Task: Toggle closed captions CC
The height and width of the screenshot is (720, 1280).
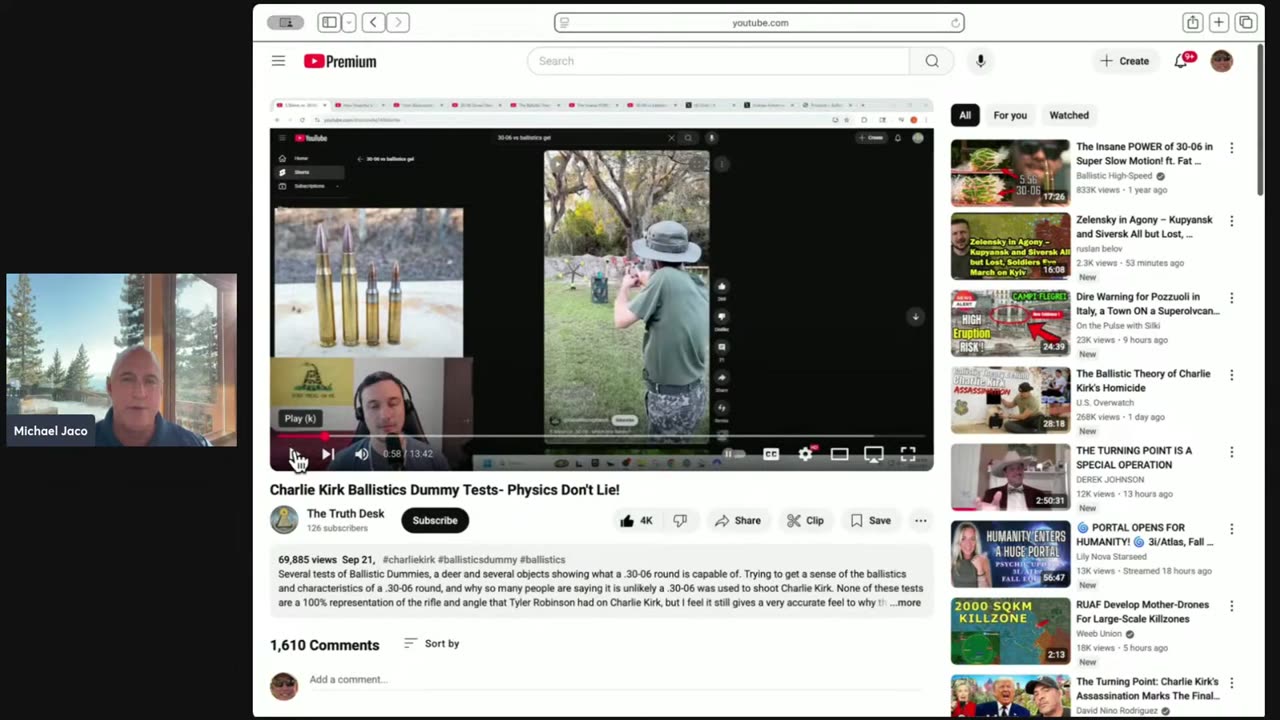Action: 771,454
